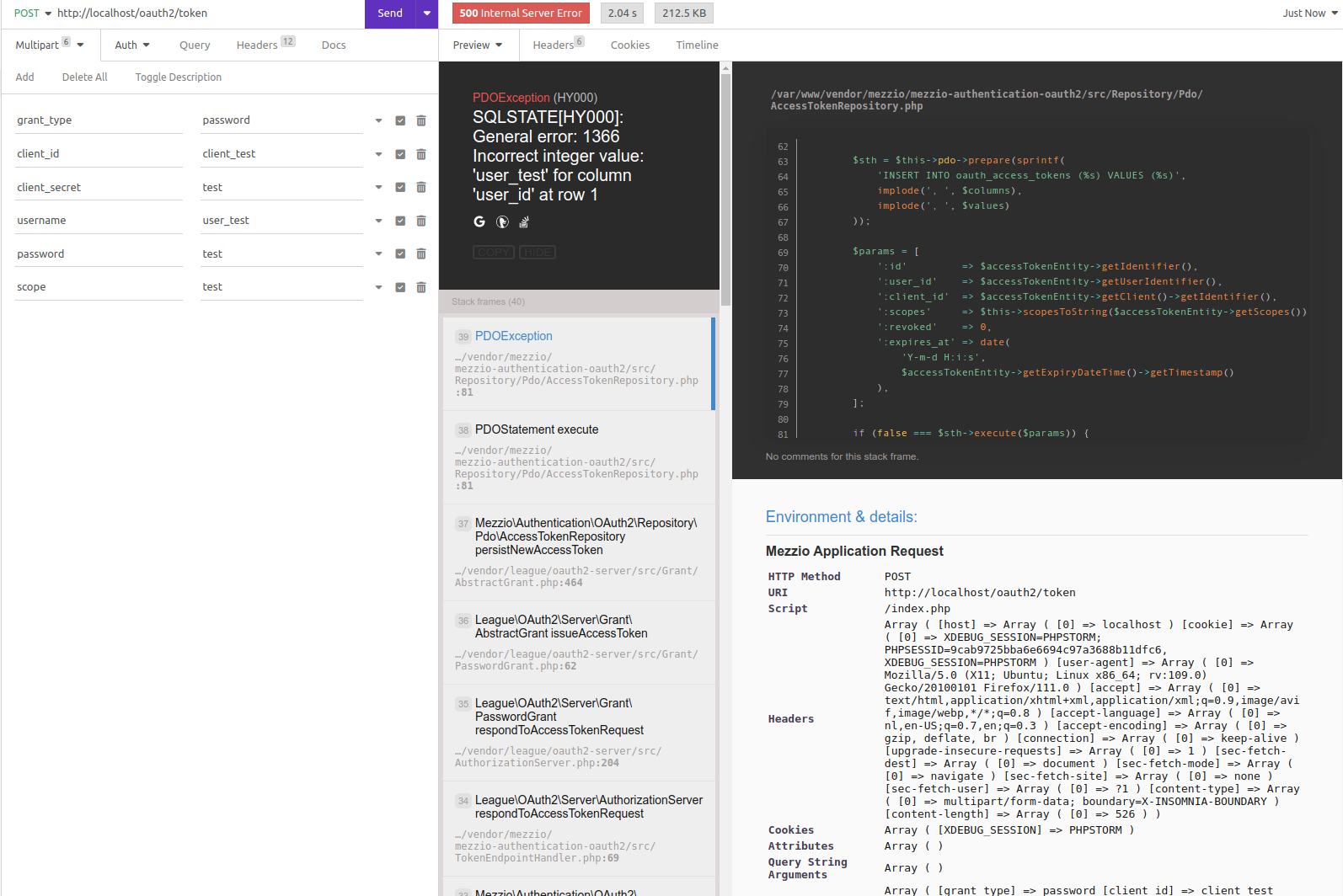Viewport: 1343px width, 896px height.
Task: Disable the grant_type parameter checkbox
Action: pos(400,120)
